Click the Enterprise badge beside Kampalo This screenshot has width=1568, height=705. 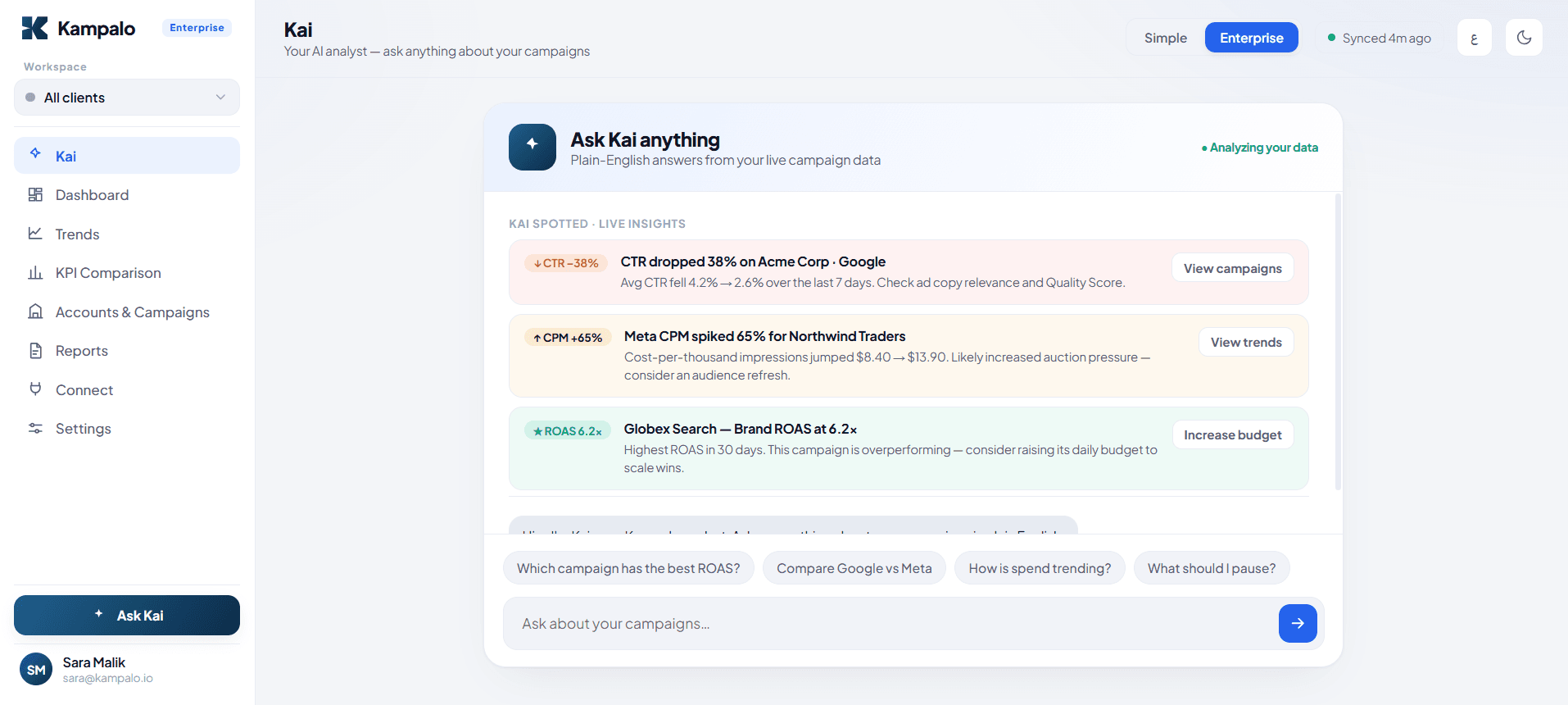pyautogui.click(x=197, y=28)
